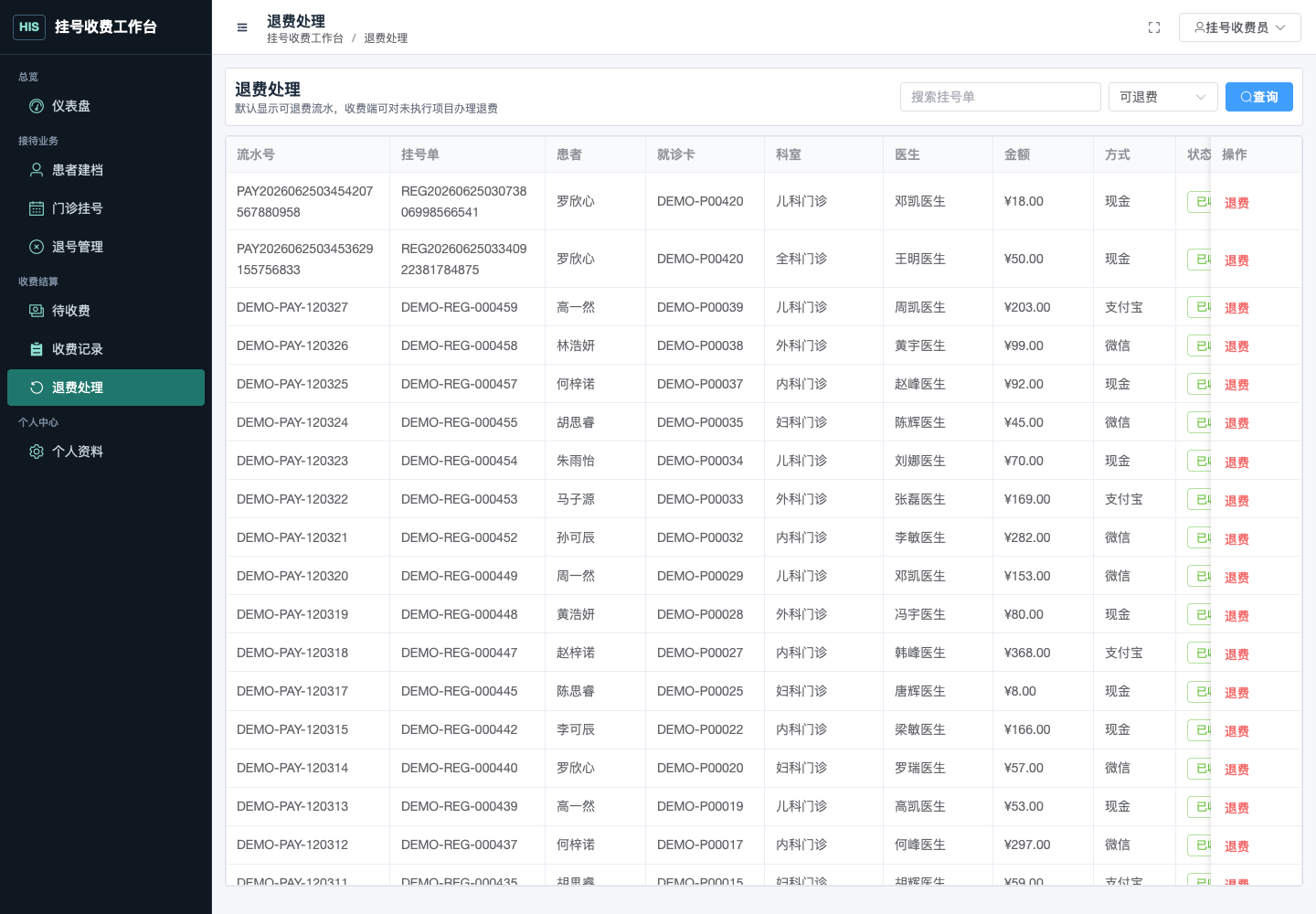Click the 挂号收费工作台 breadcrumb link
1316x914 pixels.
tap(305, 38)
